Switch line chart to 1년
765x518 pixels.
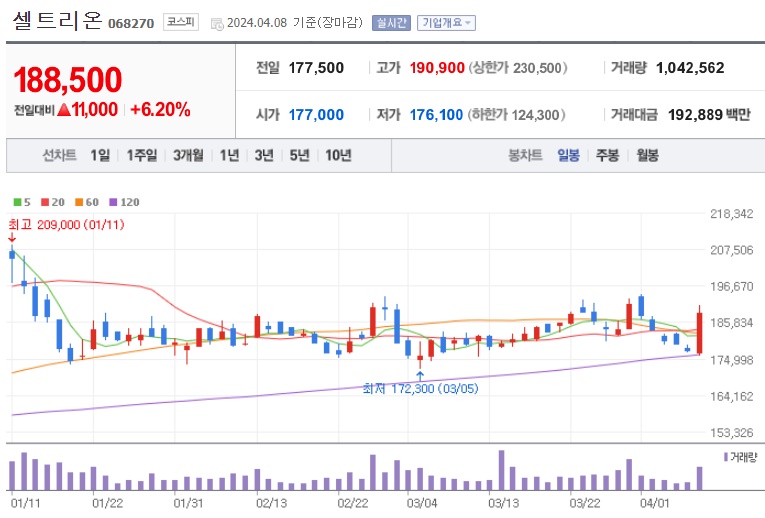(229, 156)
